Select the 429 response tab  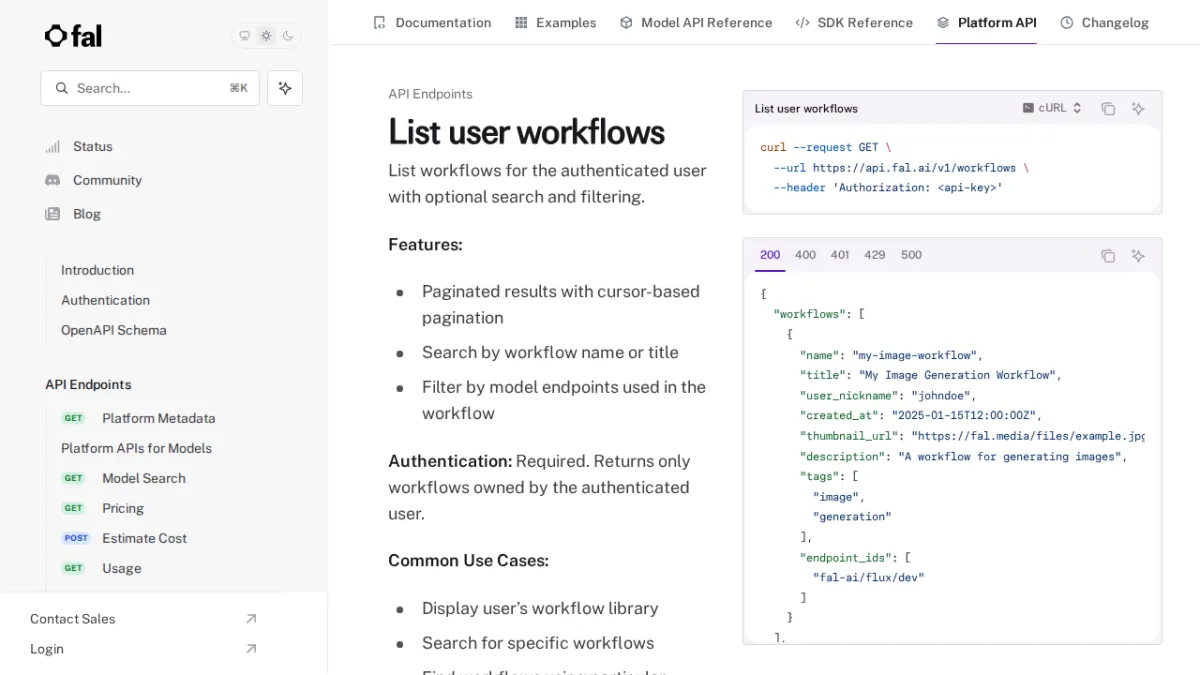875,255
